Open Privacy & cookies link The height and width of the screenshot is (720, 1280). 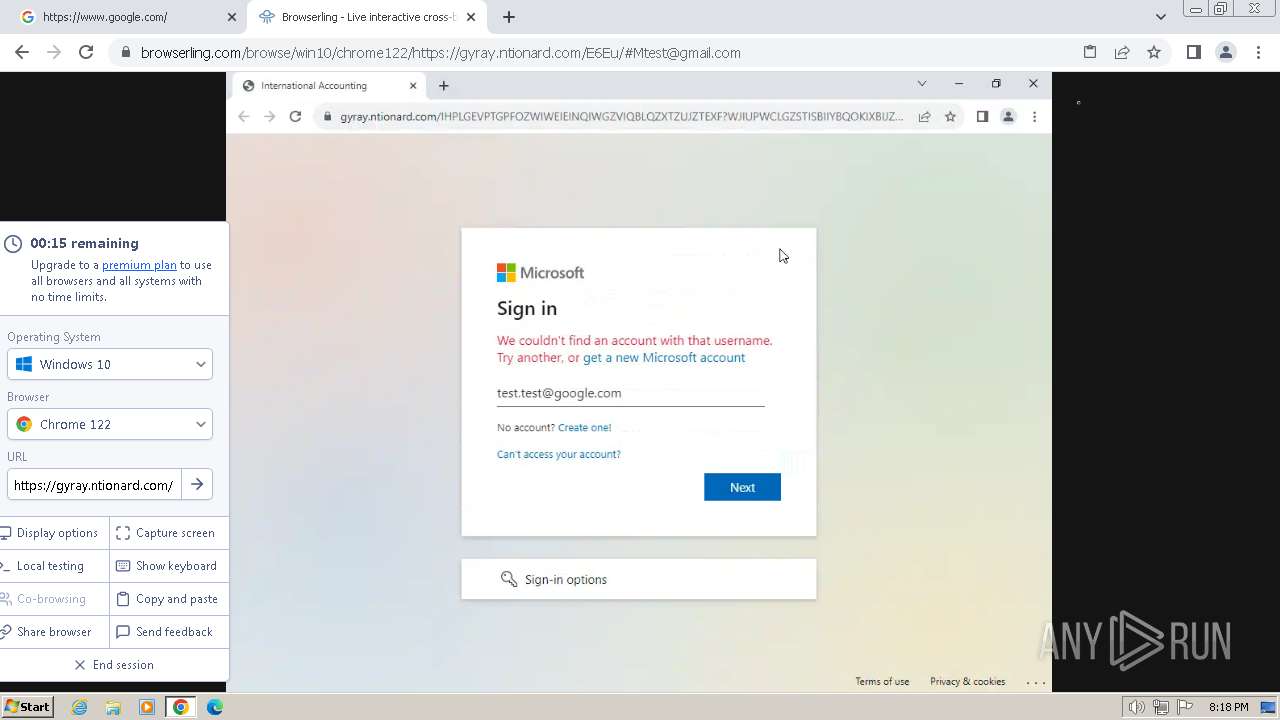coord(967,682)
